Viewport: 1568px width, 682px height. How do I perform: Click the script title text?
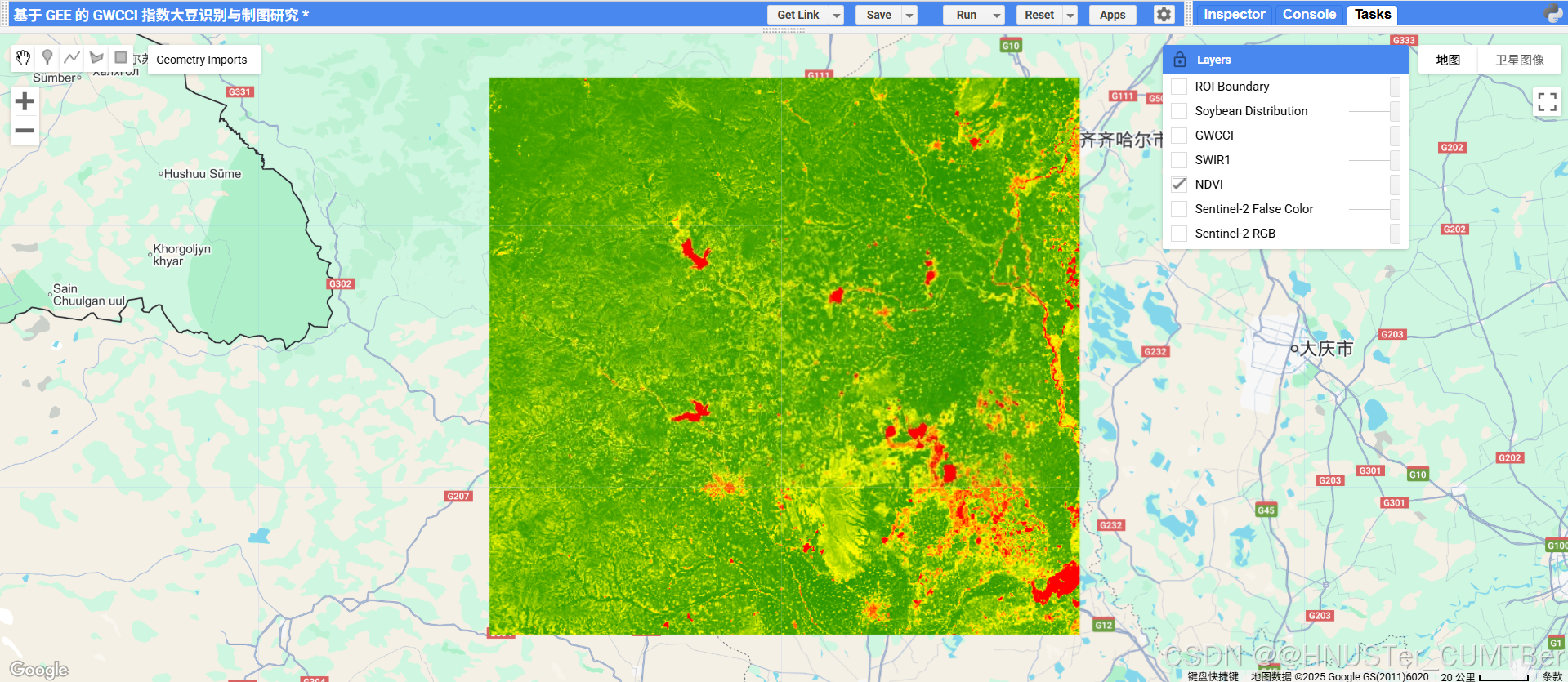pyautogui.click(x=161, y=15)
